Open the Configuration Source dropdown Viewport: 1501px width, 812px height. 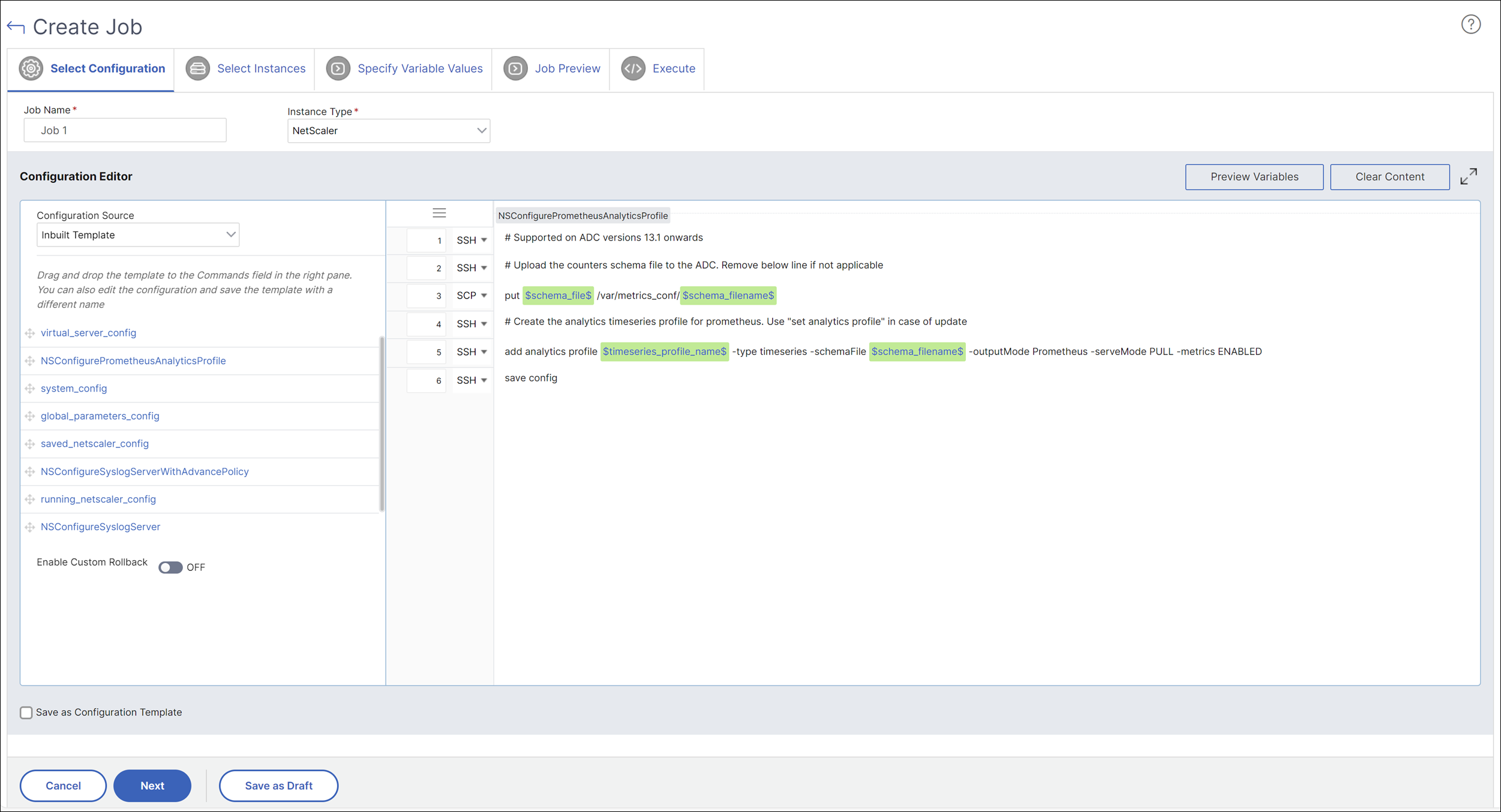point(138,235)
